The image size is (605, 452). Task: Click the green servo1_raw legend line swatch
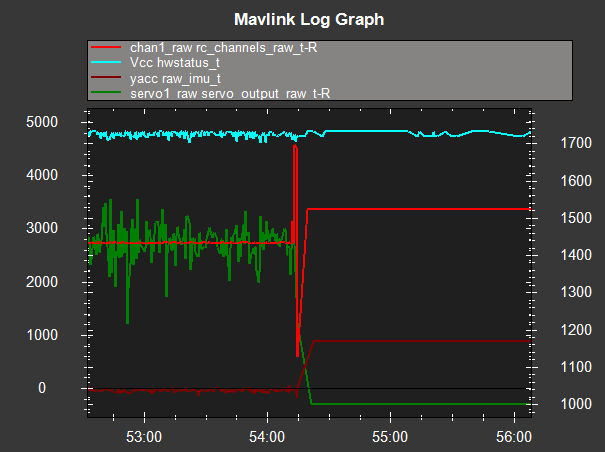106,93
